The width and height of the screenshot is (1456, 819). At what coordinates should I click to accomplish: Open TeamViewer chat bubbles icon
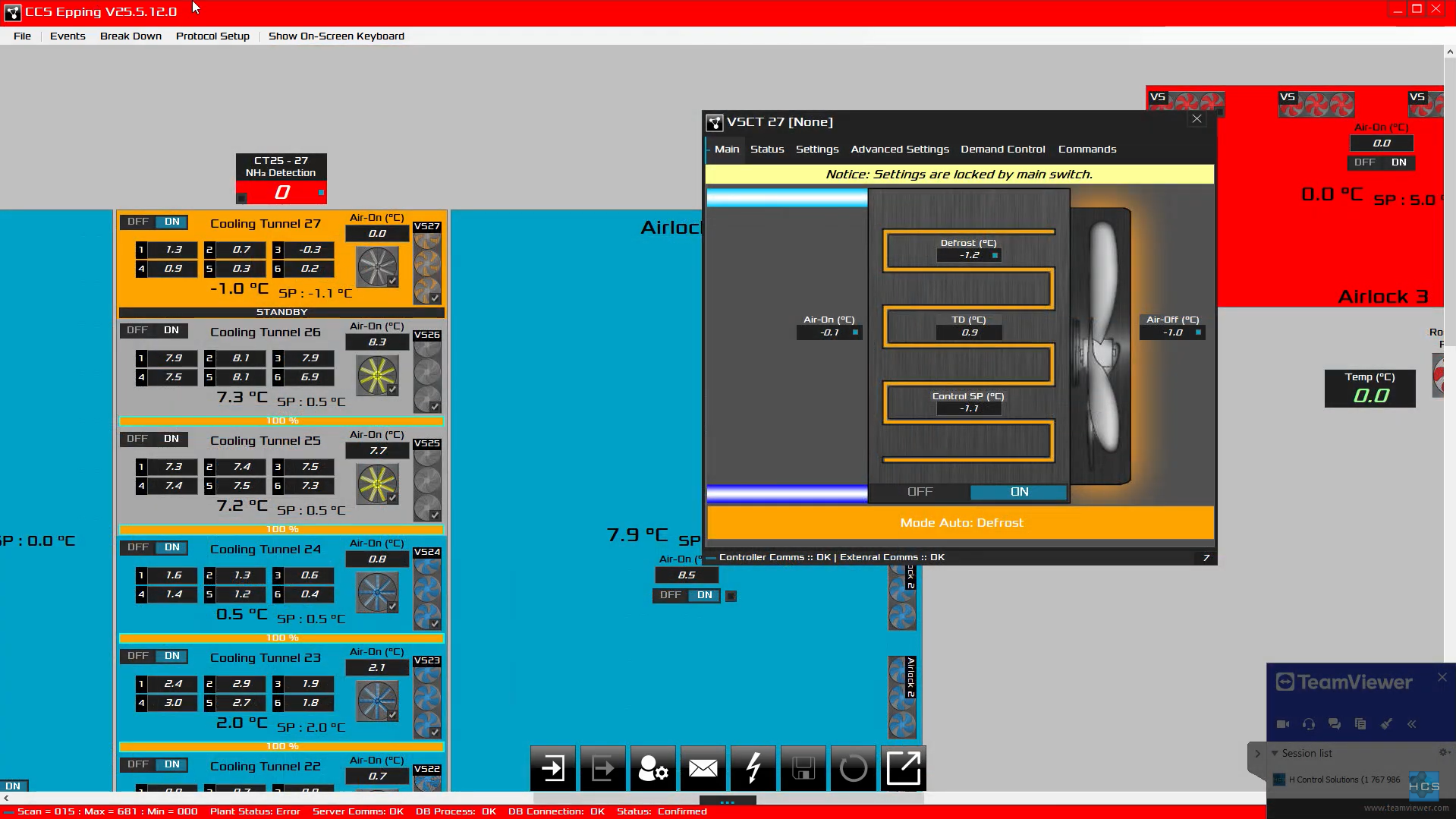[1335, 724]
